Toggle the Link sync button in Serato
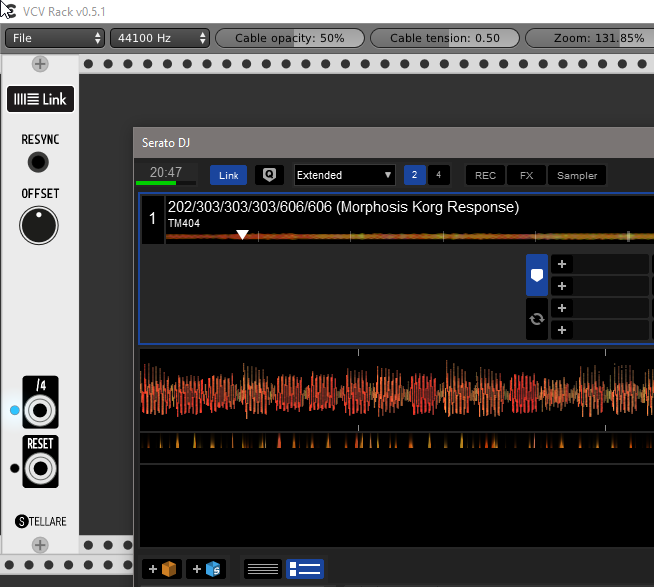Screen dimensions: 654x587 (x=228, y=175)
